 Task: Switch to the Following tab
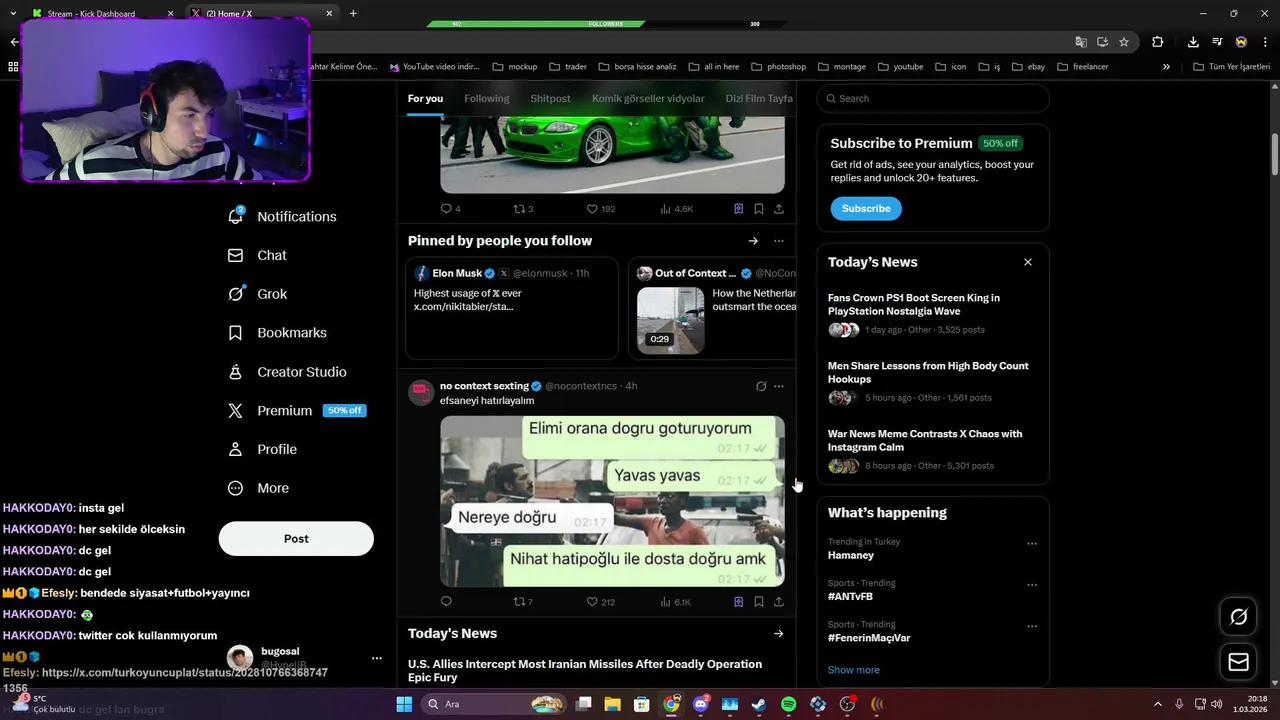click(487, 98)
